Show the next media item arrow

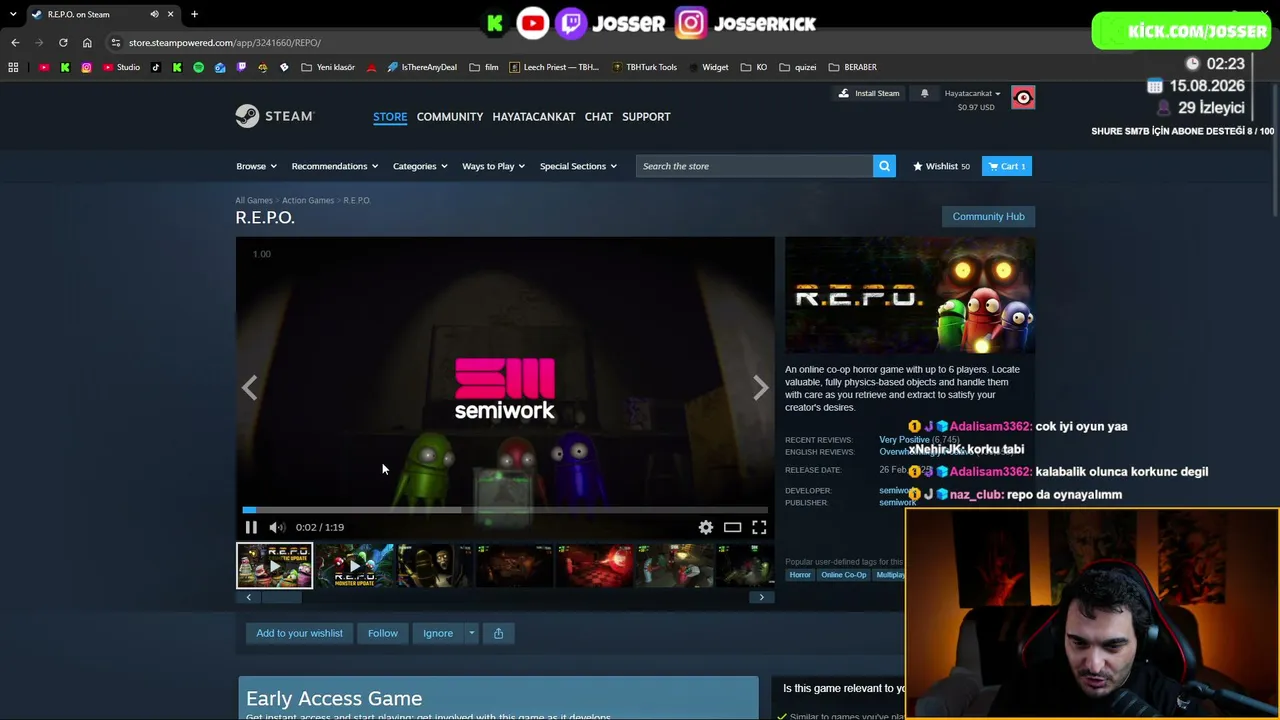(761, 388)
